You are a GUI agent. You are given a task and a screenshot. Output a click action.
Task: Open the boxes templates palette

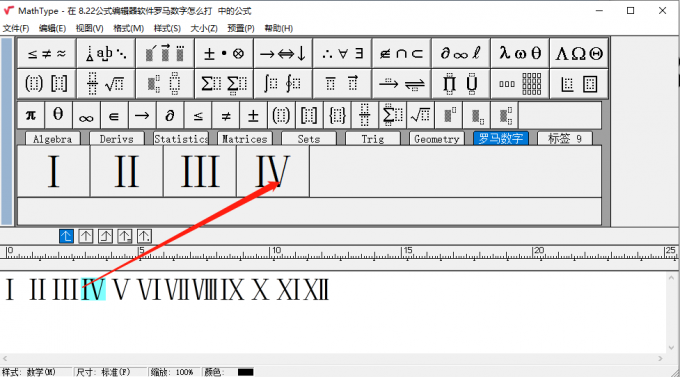tap(579, 84)
